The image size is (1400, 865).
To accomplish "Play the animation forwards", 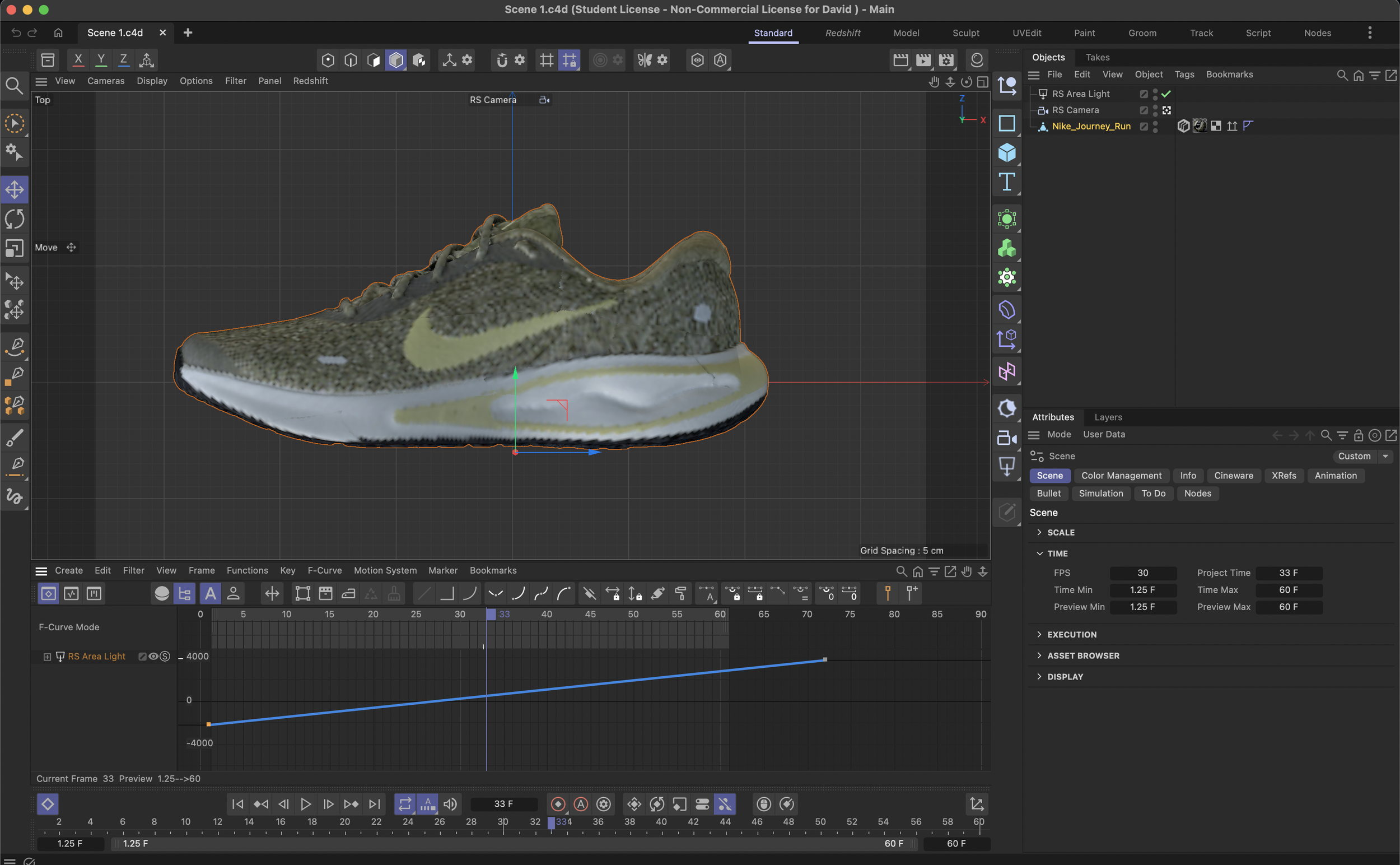I will coord(306,804).
